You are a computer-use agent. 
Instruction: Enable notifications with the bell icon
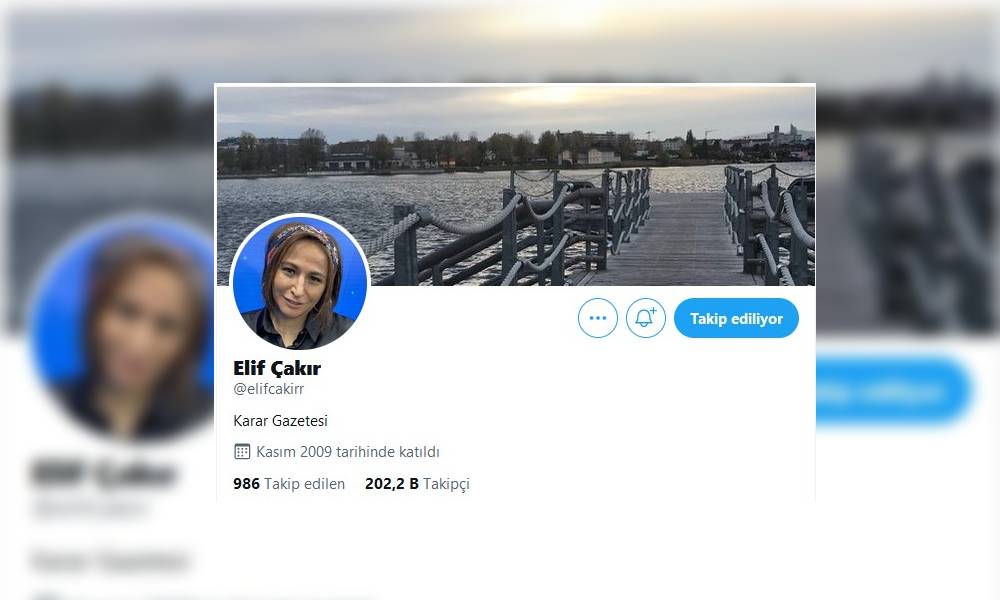(645, 318)
